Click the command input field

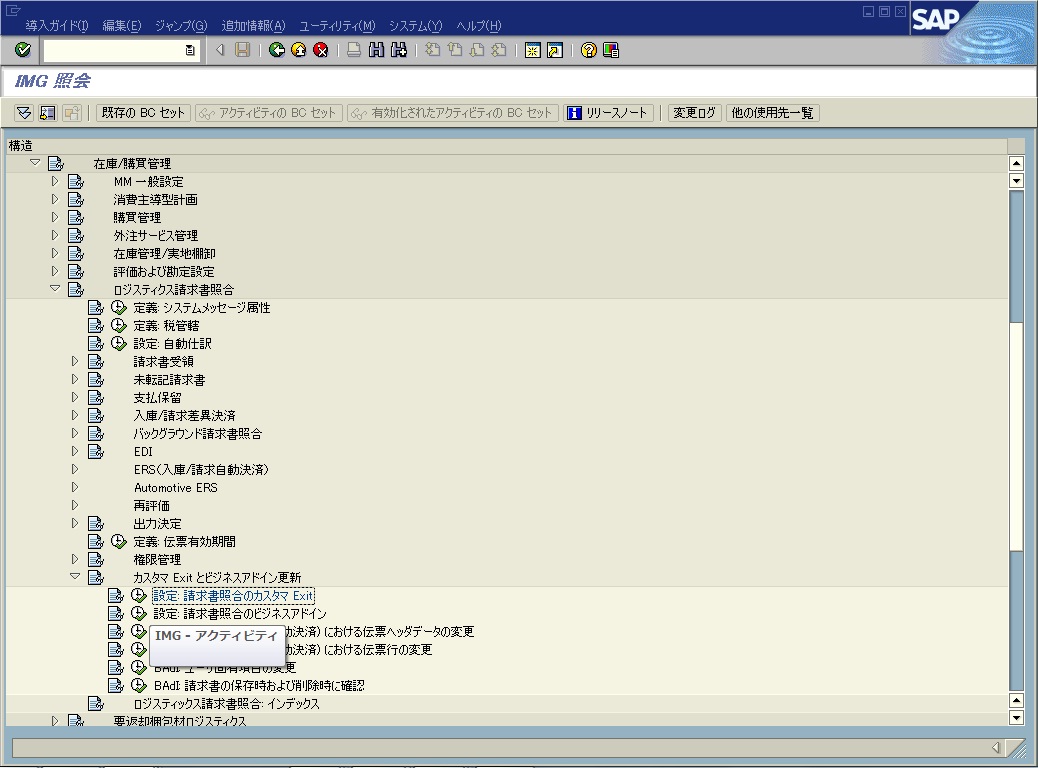[x=113, y=50]
